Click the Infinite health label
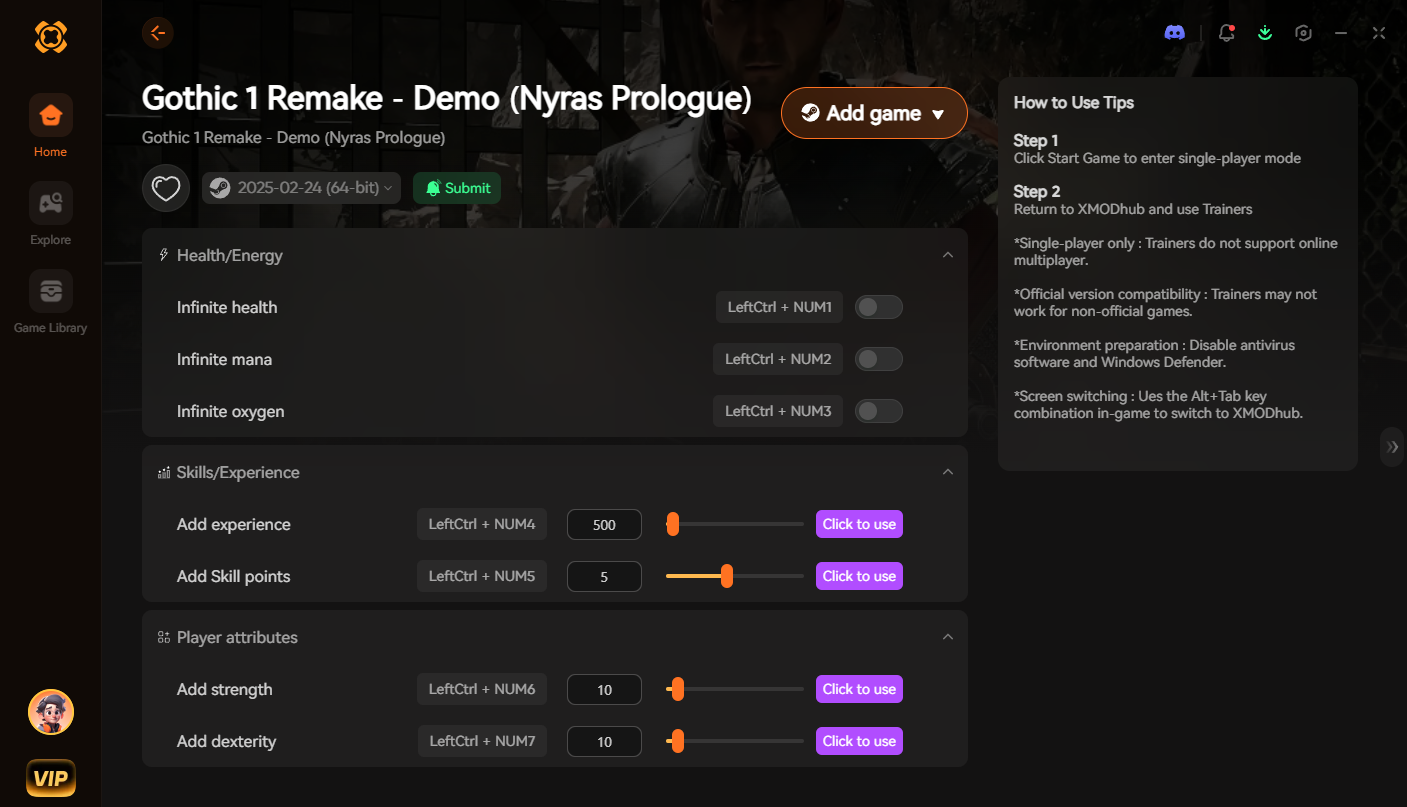This screenshot has height=807, width=1407. point(227,307)
